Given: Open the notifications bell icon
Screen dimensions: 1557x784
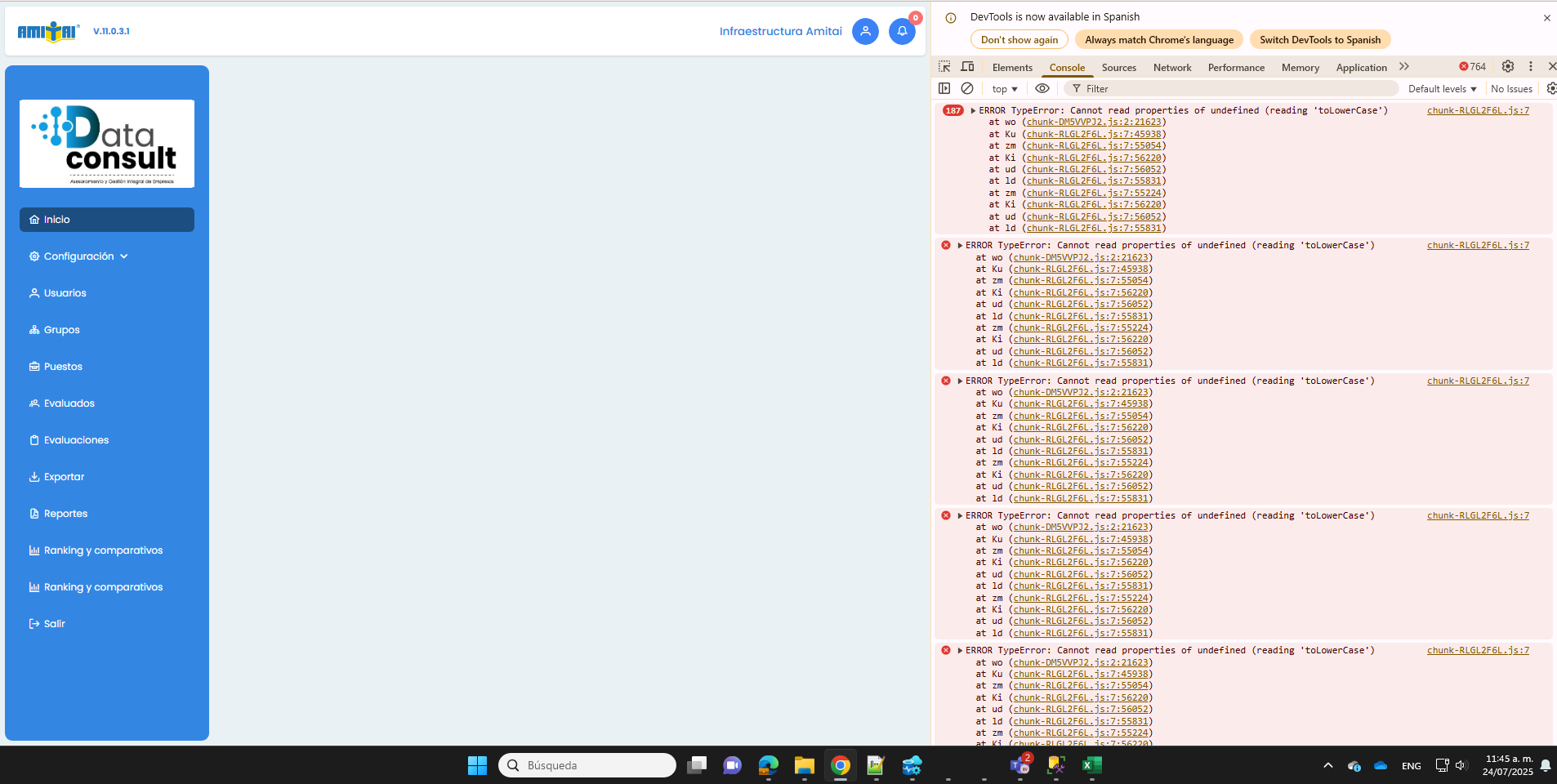Looking at the screenshot, I should point(902,31).
